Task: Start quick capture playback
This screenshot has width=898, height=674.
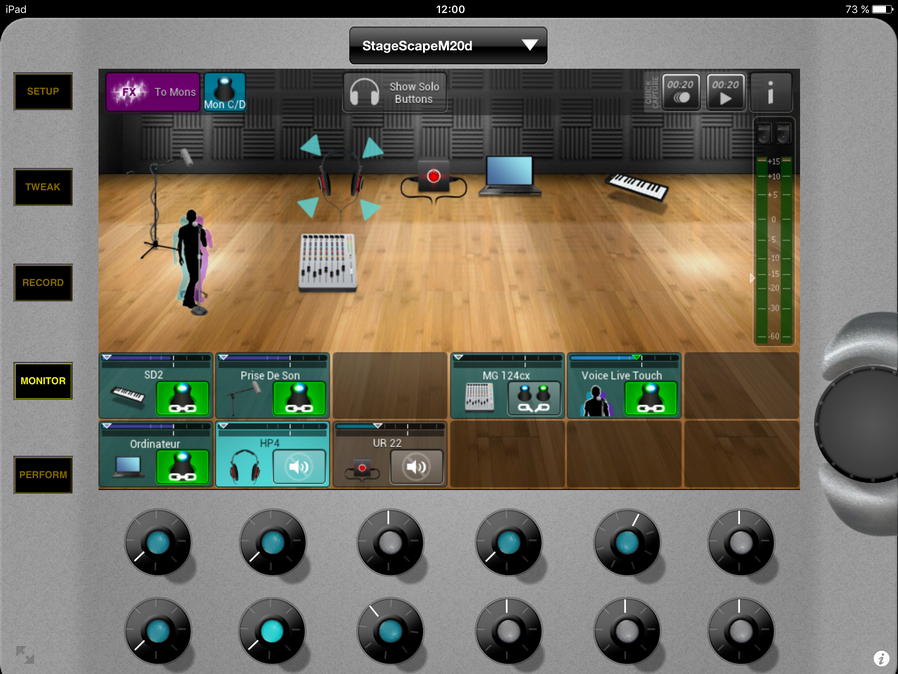Action: coord(725,93)
